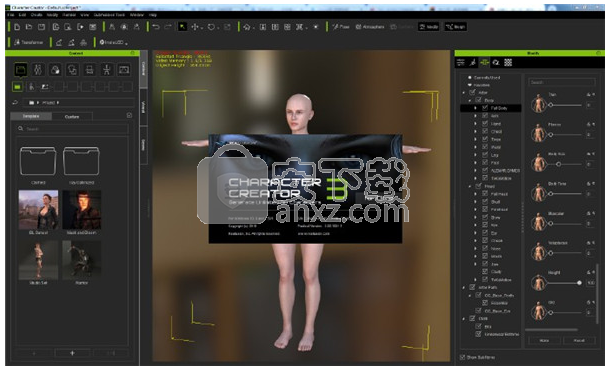Choose the Rotate object tool
Screen dimensions: 611x371
[x=211, y=27]
